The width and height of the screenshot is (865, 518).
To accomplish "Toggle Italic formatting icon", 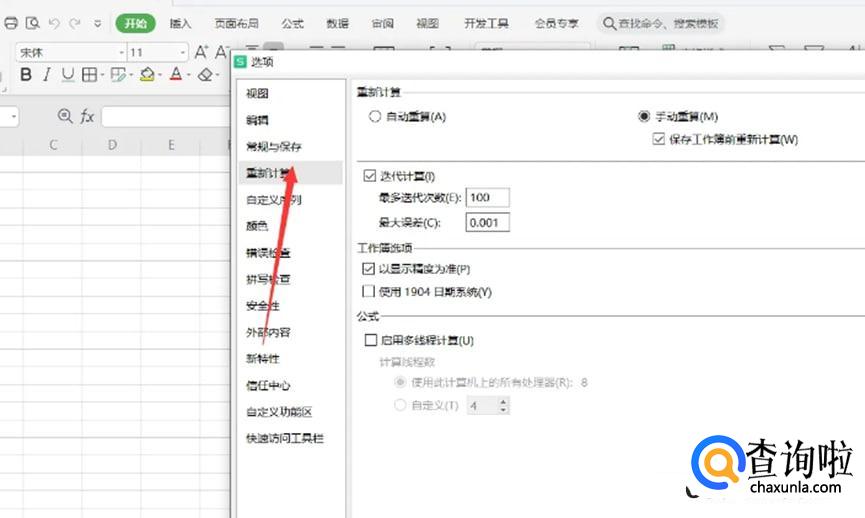I will (x=47, y=74).
